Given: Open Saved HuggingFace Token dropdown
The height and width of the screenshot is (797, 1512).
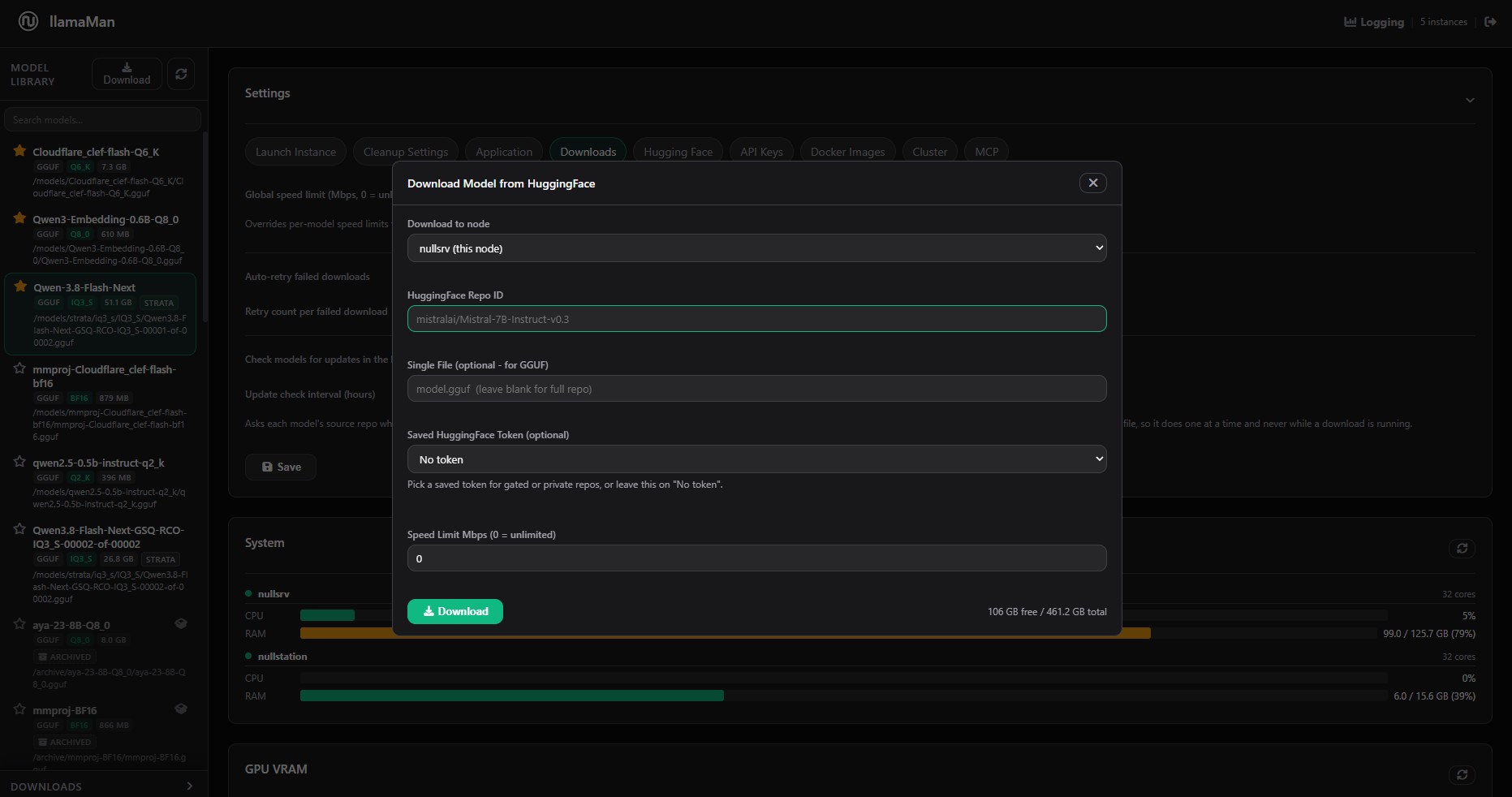Looking at the screenshot, I should point(756,459).
